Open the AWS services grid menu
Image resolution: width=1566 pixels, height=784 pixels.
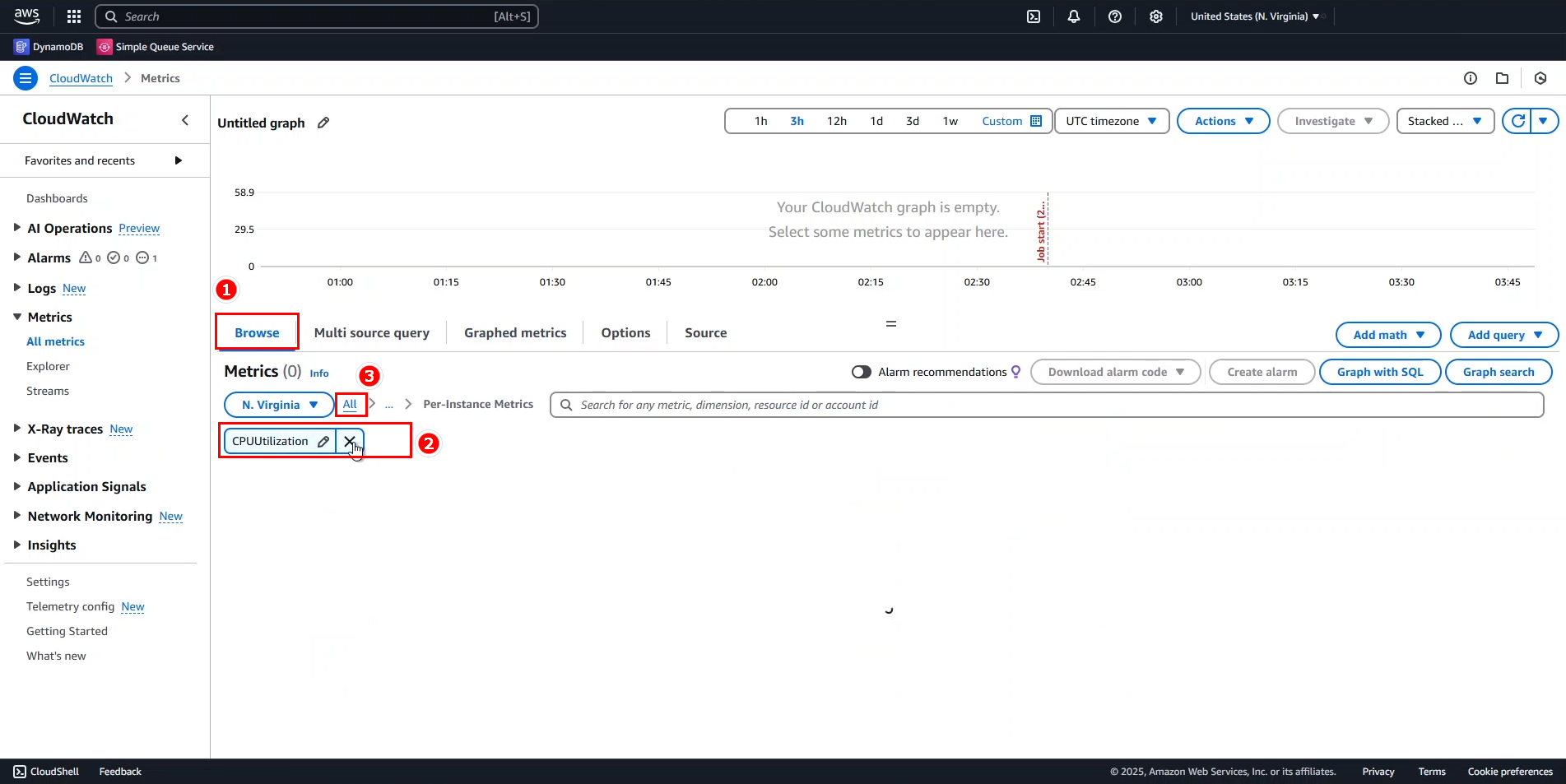(x=74, y=16)
